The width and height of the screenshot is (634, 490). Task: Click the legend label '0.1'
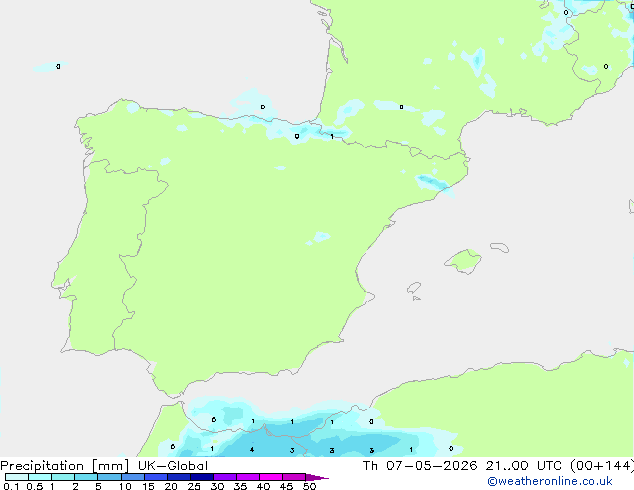point(11,486)
